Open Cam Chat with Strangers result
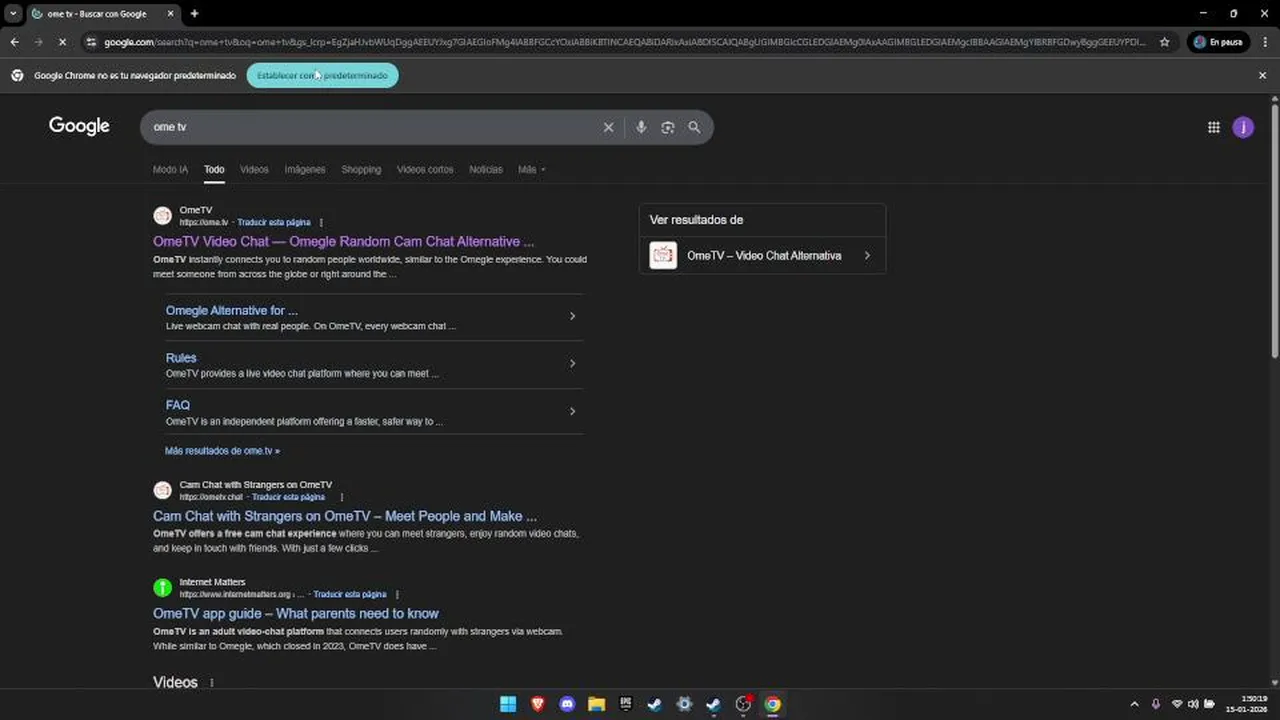 pos(345,516)
